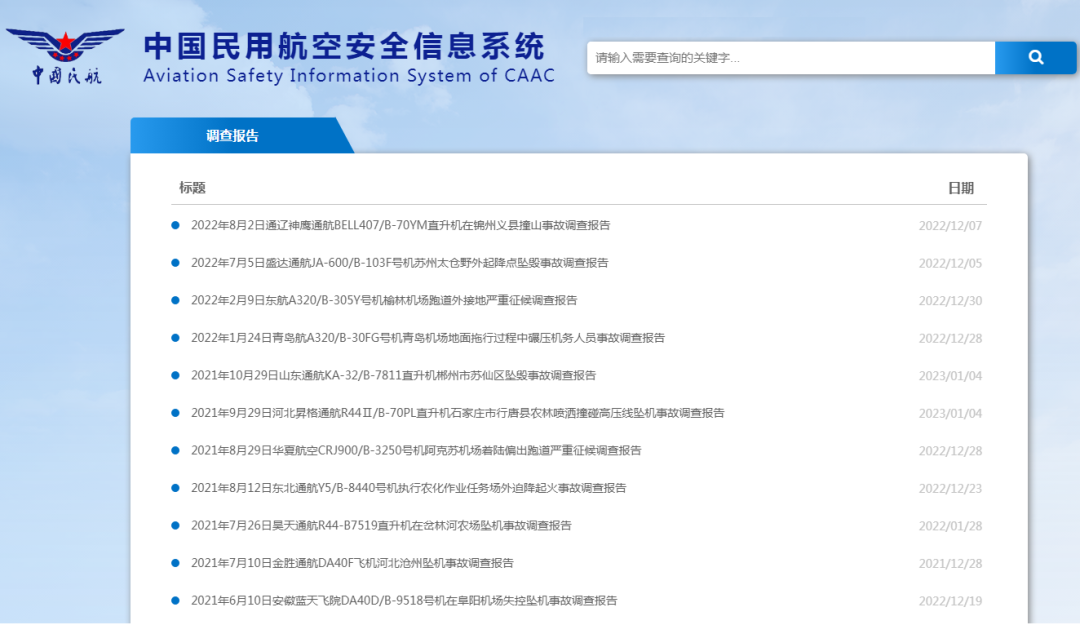
Task: Open the DA40D/B-9518 Fuyang airport report
Action: pyautogui.click(x=404, y=601)
